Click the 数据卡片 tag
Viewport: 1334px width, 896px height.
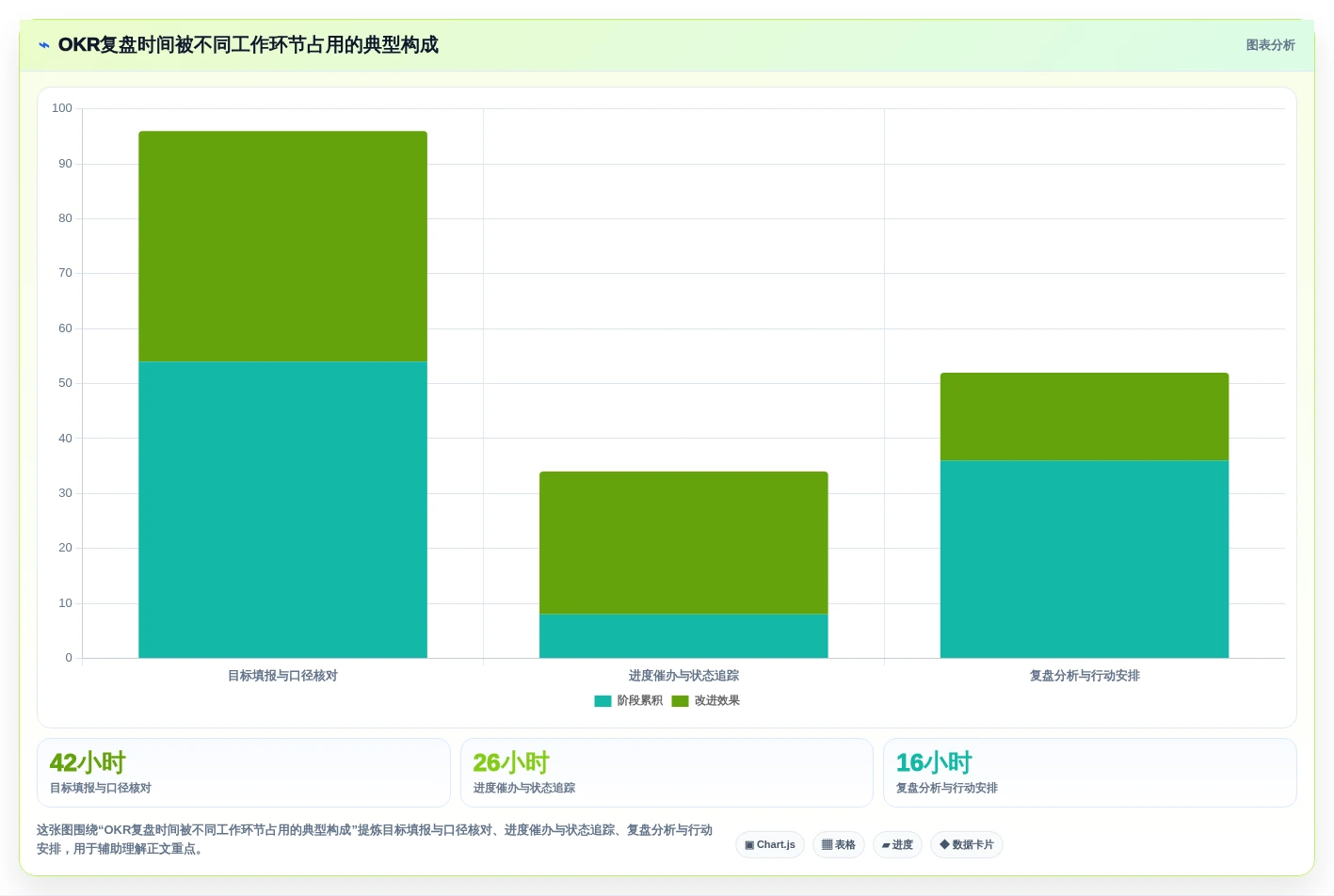[x=967, y=844]
